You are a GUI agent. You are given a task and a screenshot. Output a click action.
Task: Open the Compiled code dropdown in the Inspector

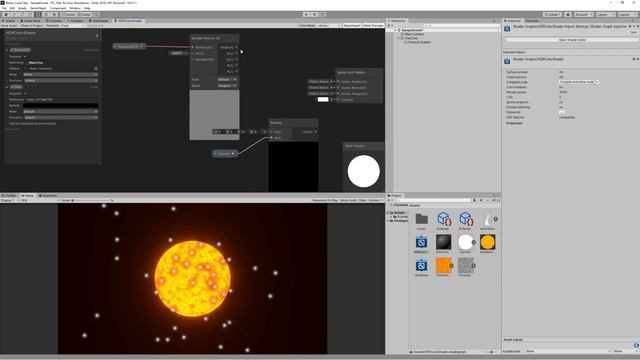579,82
